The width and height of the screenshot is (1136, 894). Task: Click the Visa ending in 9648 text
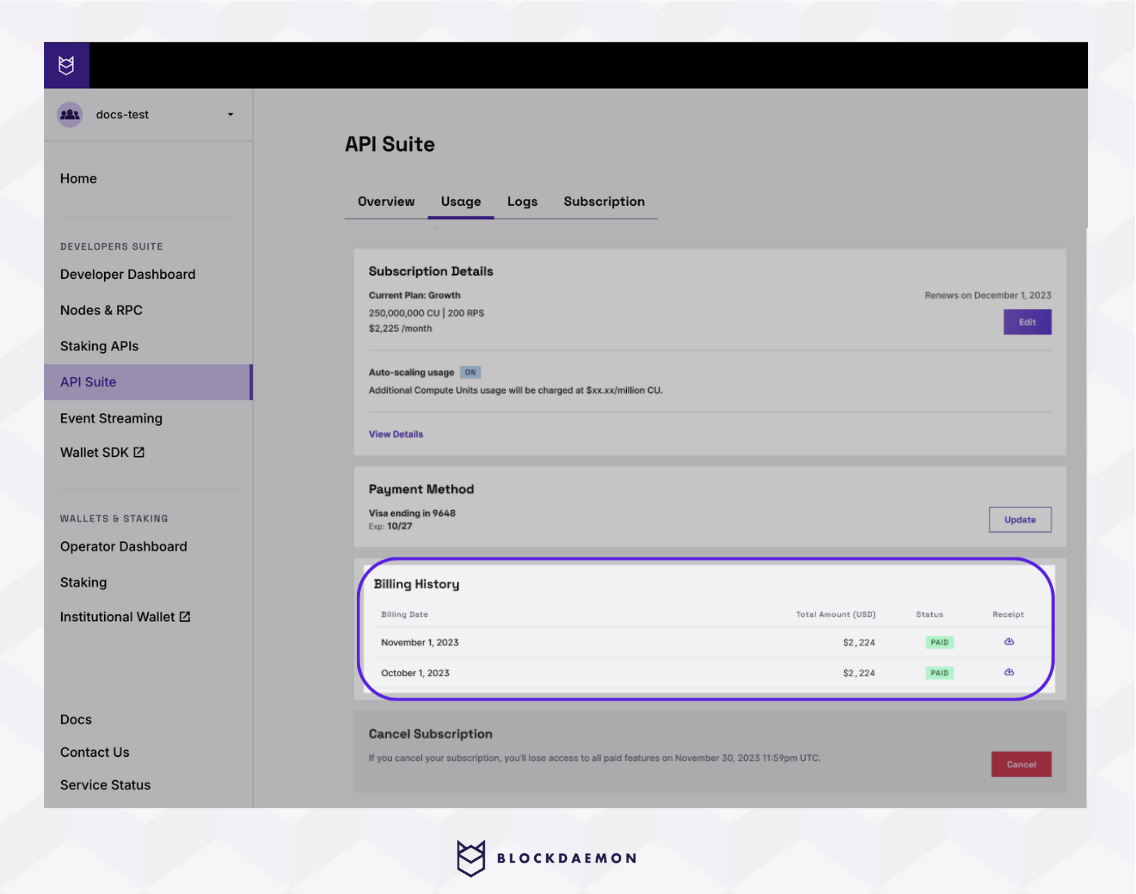click(x=412, y=514)
